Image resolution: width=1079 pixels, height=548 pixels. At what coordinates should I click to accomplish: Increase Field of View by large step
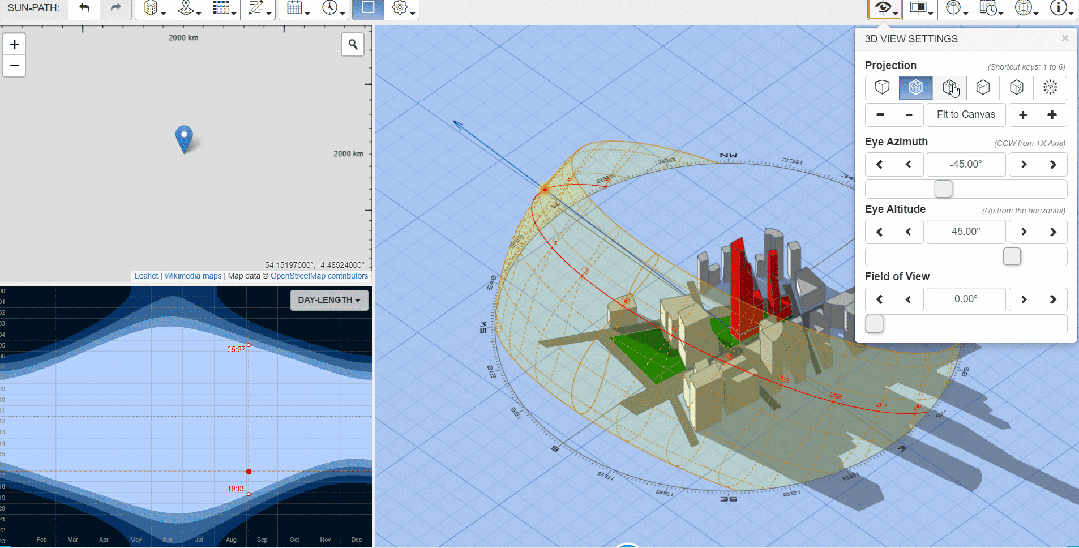click(x=1053, y=299)
